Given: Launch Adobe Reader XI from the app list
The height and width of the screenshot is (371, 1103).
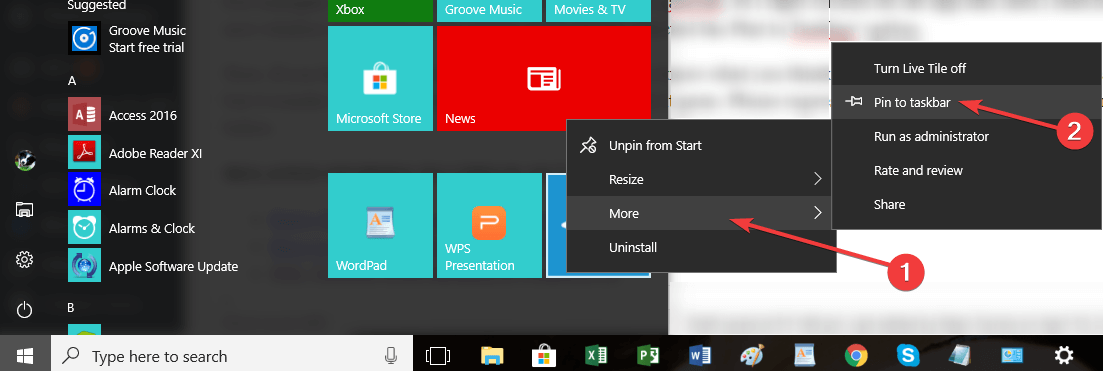Looking at the screenshot, I should (x=136, y=153).
